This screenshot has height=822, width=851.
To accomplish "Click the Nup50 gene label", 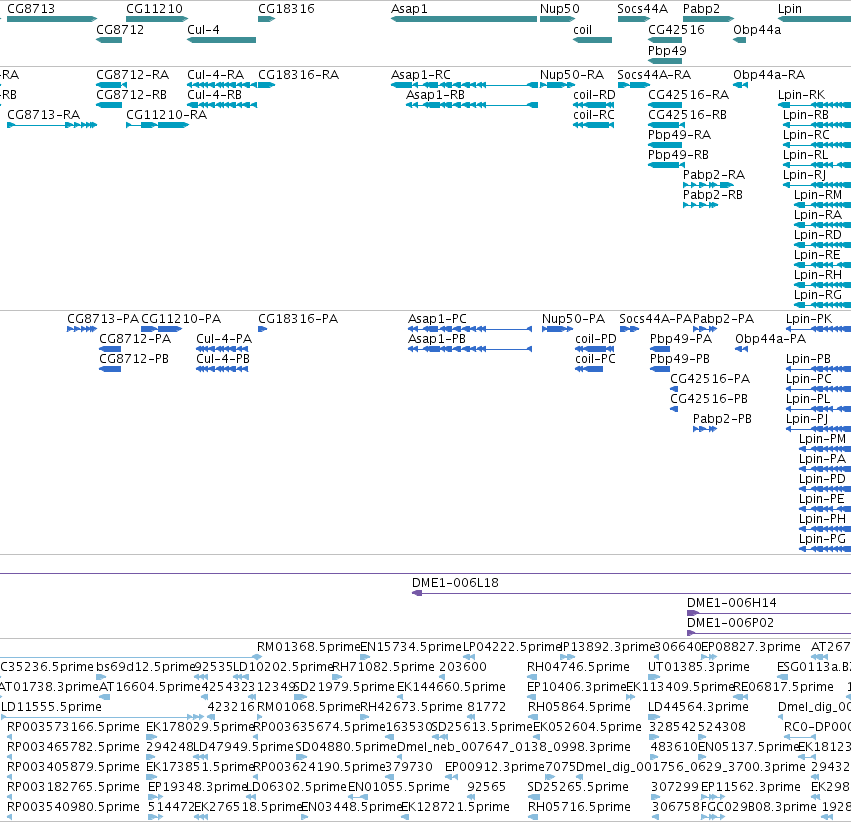I will [560, 9].
